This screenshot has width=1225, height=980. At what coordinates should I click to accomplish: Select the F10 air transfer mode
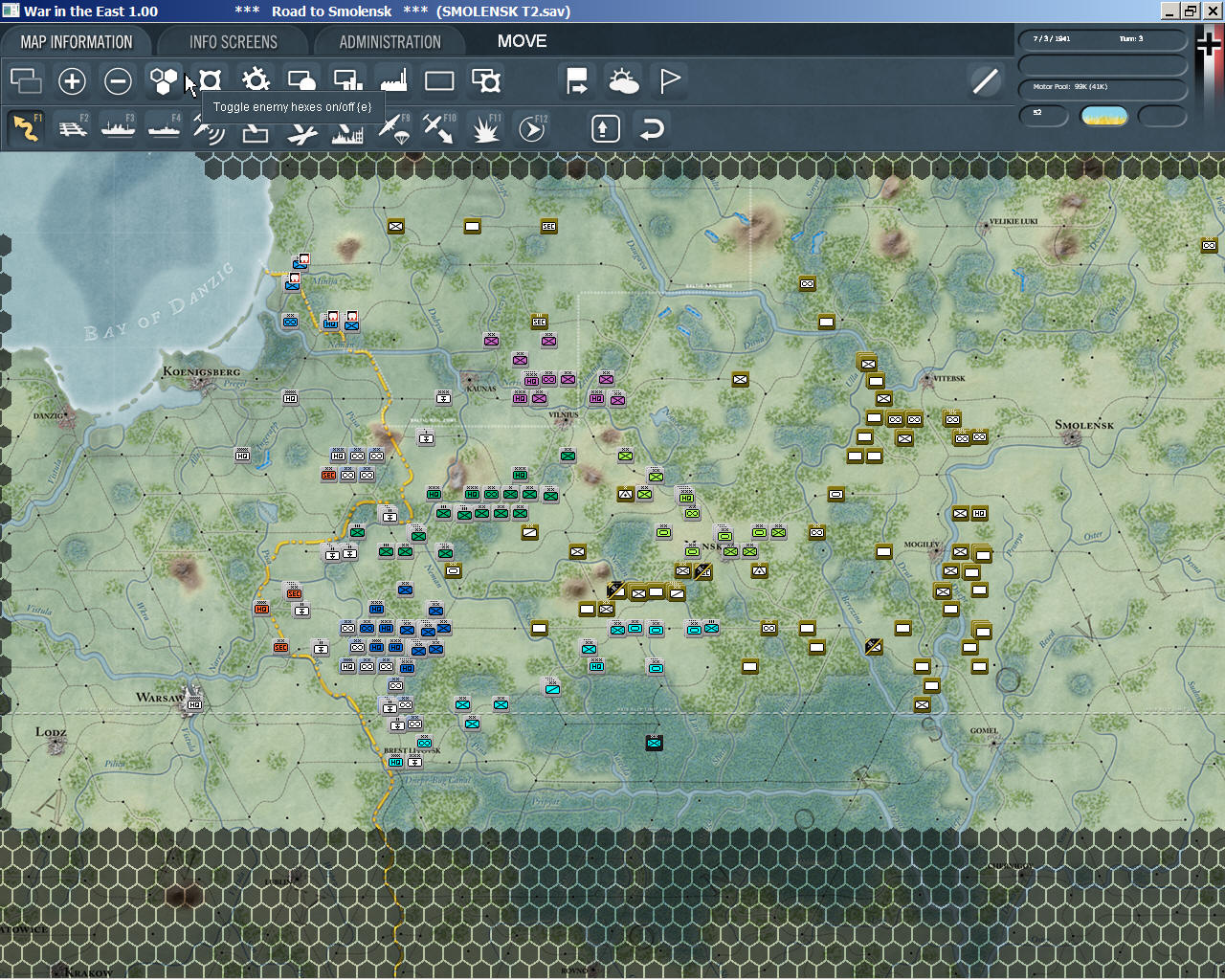(439, 128)
